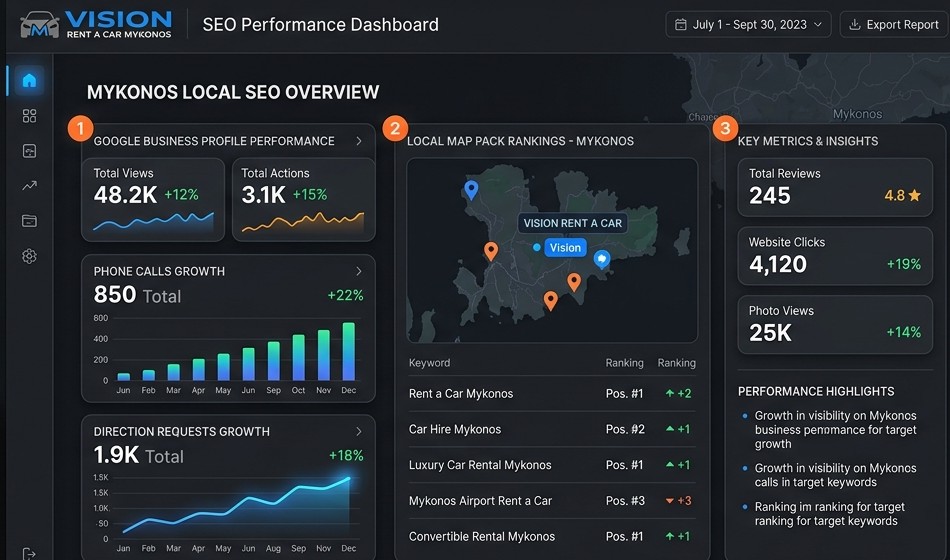Expand Google Business Profile Performance chevron
The height and width of the screenshot is (560, 950).
tap(359, 141)
